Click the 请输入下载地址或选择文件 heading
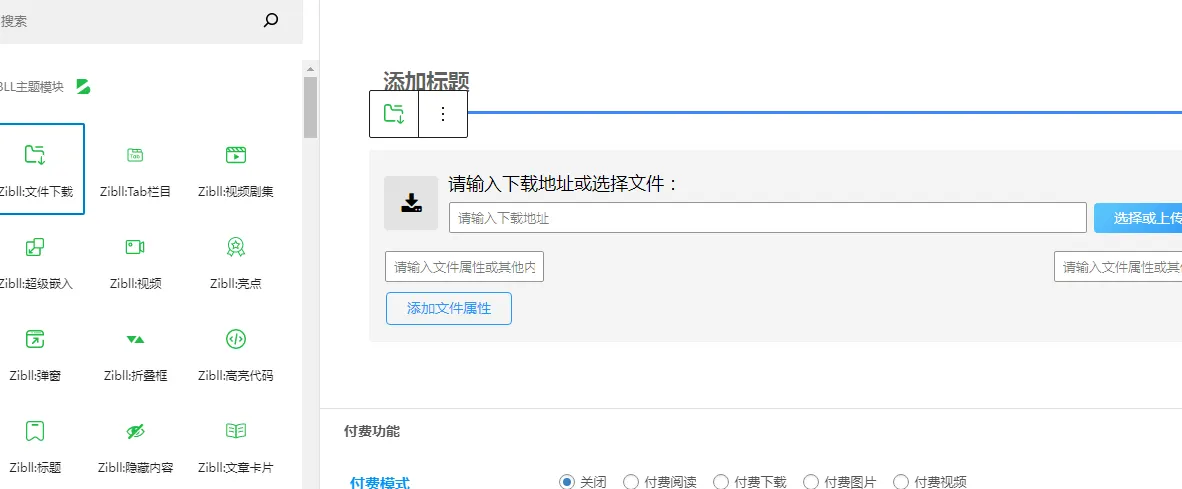The image size is (1182, 489). tap(564, 184)
